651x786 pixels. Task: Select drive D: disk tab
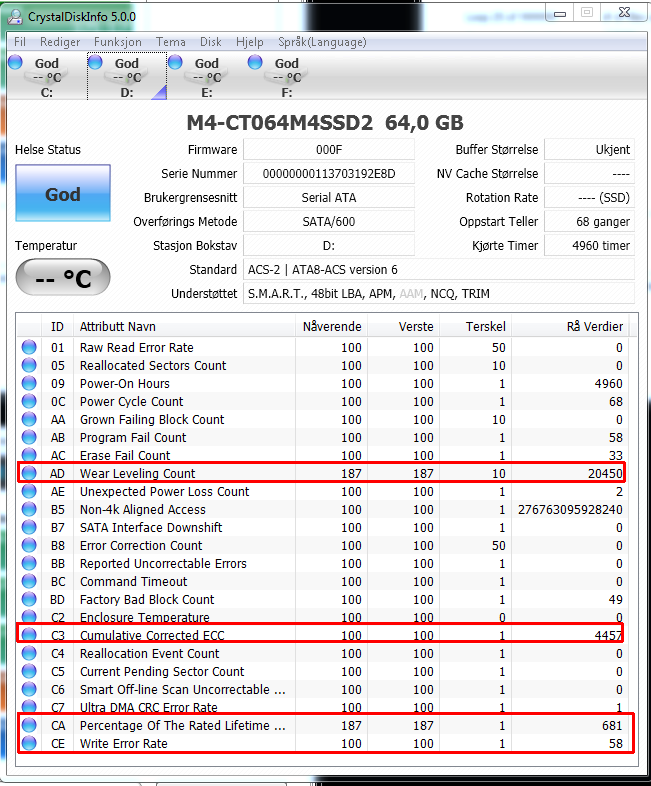click(x=127, y=77)
